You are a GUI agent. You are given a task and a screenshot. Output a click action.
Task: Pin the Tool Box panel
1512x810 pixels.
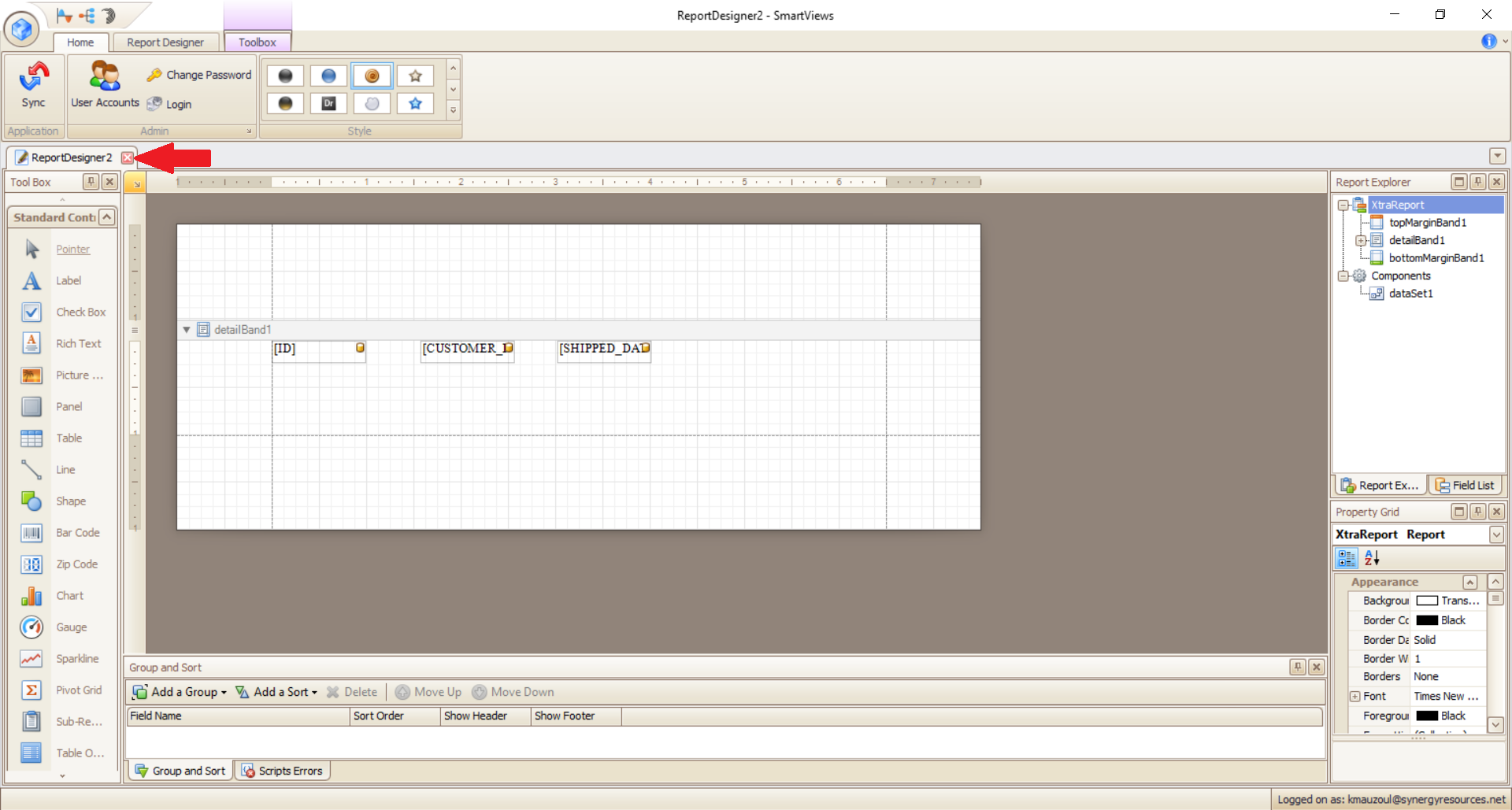91,182
